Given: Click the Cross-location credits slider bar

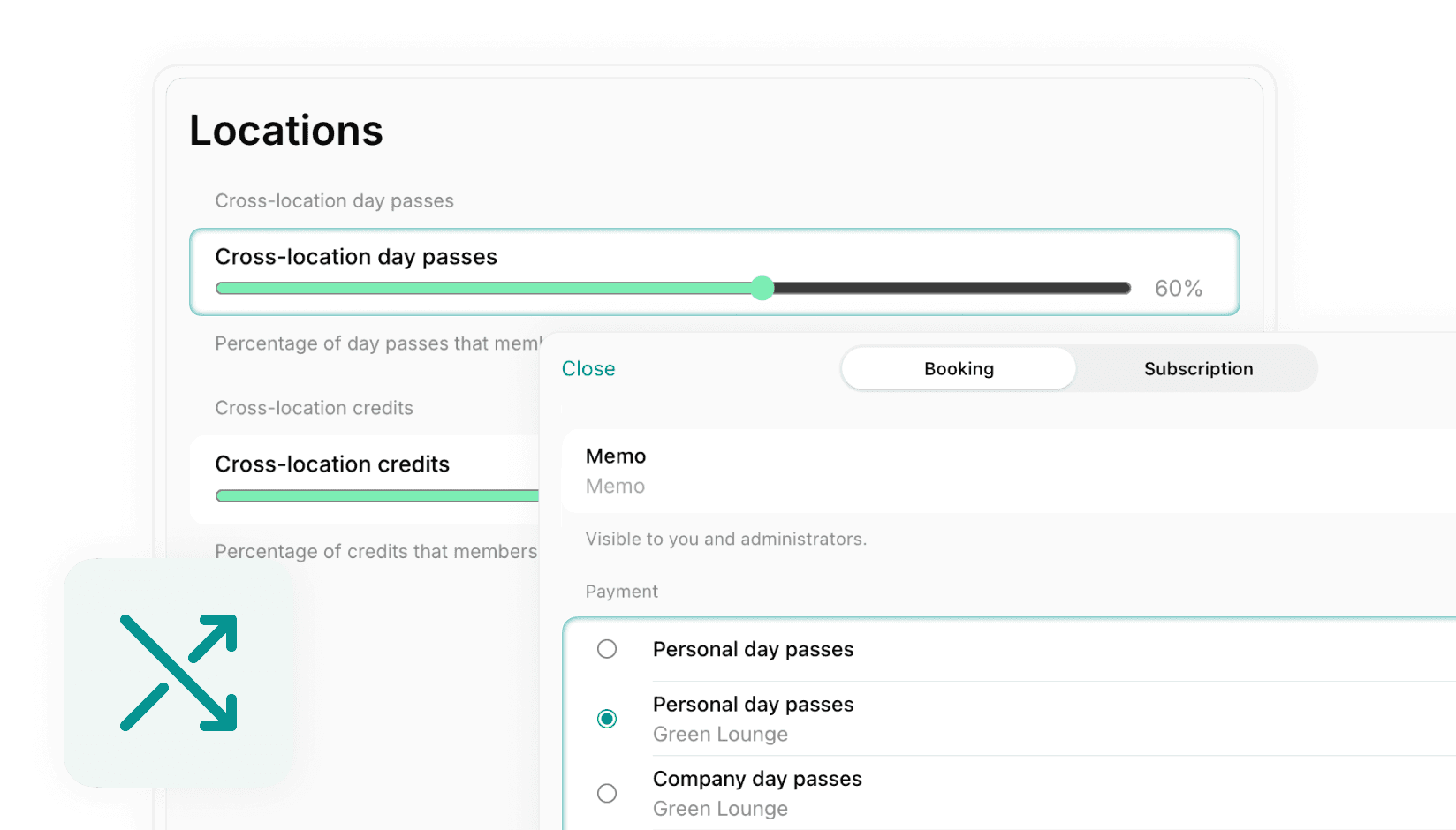Looking at the screenshot, I should pos(371,495).
